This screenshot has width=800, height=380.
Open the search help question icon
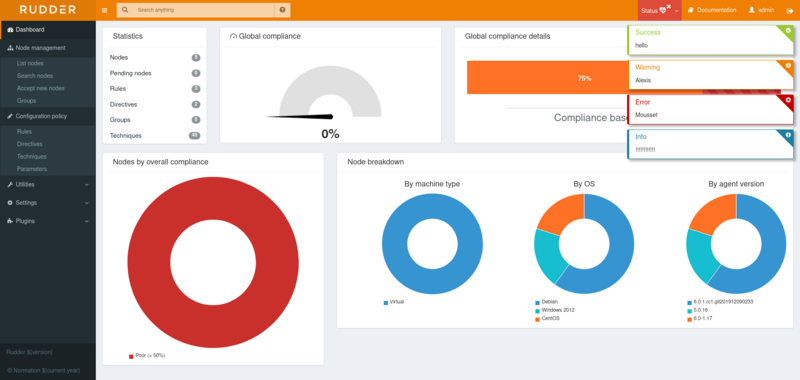pyautogui.click(x=282, y=10)
